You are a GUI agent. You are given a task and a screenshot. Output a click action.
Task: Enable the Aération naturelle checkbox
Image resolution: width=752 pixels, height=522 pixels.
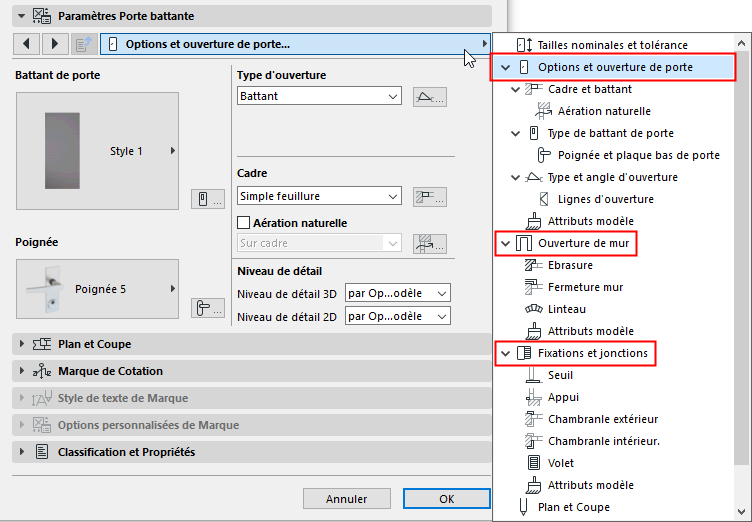click(x=243, y=223)
